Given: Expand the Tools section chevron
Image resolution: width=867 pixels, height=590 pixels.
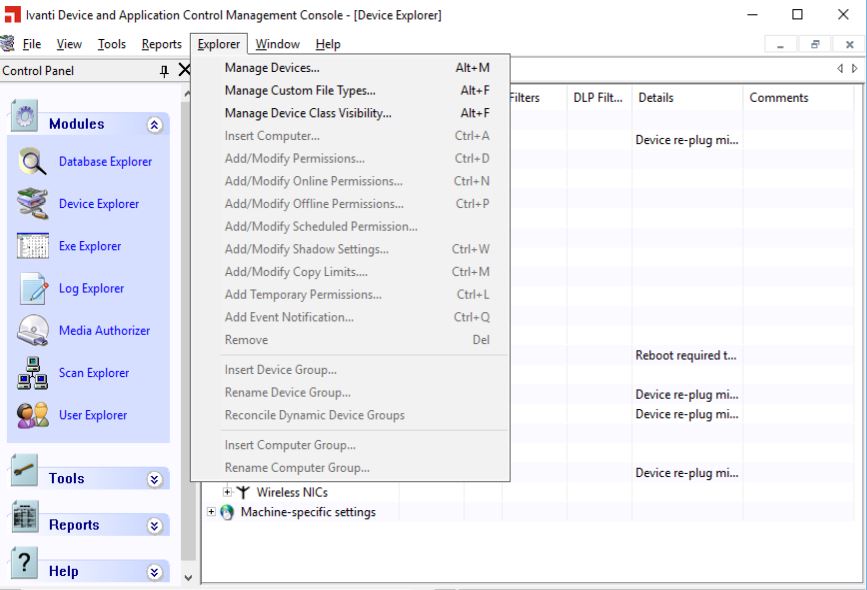Looking at the screenshot, I should pyautogui.click(x=154, y=479).
